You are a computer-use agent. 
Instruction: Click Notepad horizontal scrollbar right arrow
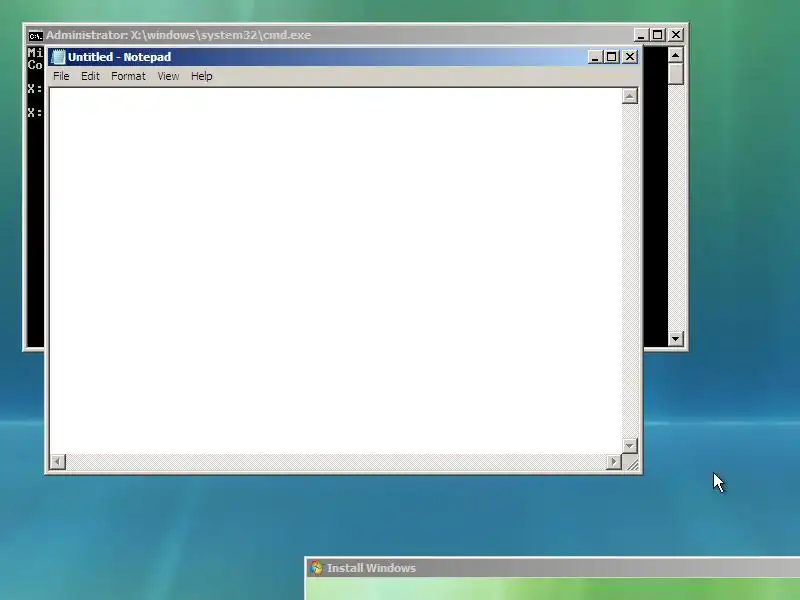[613, 462]
